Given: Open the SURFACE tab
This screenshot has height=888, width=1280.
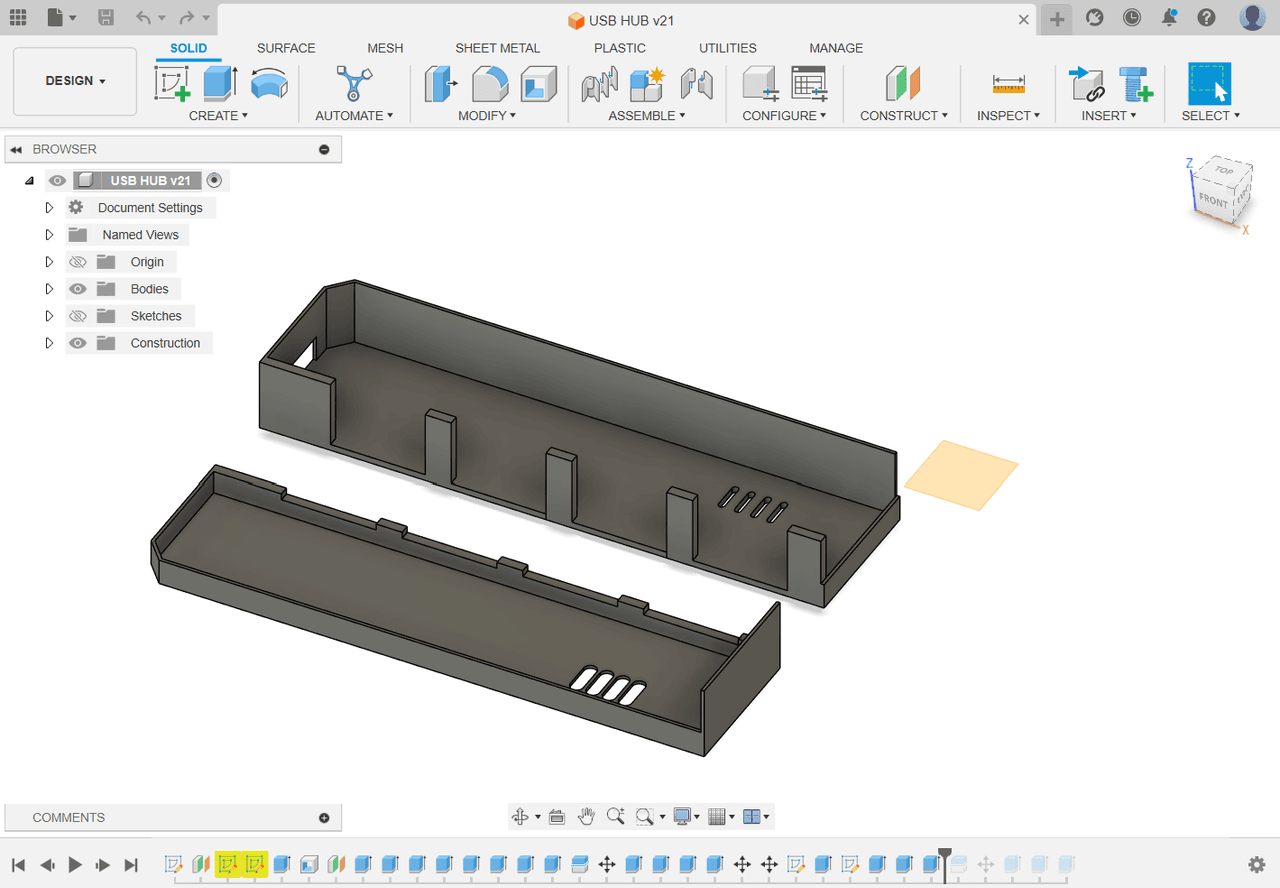Looking at the screenshot, I should 286,48.
